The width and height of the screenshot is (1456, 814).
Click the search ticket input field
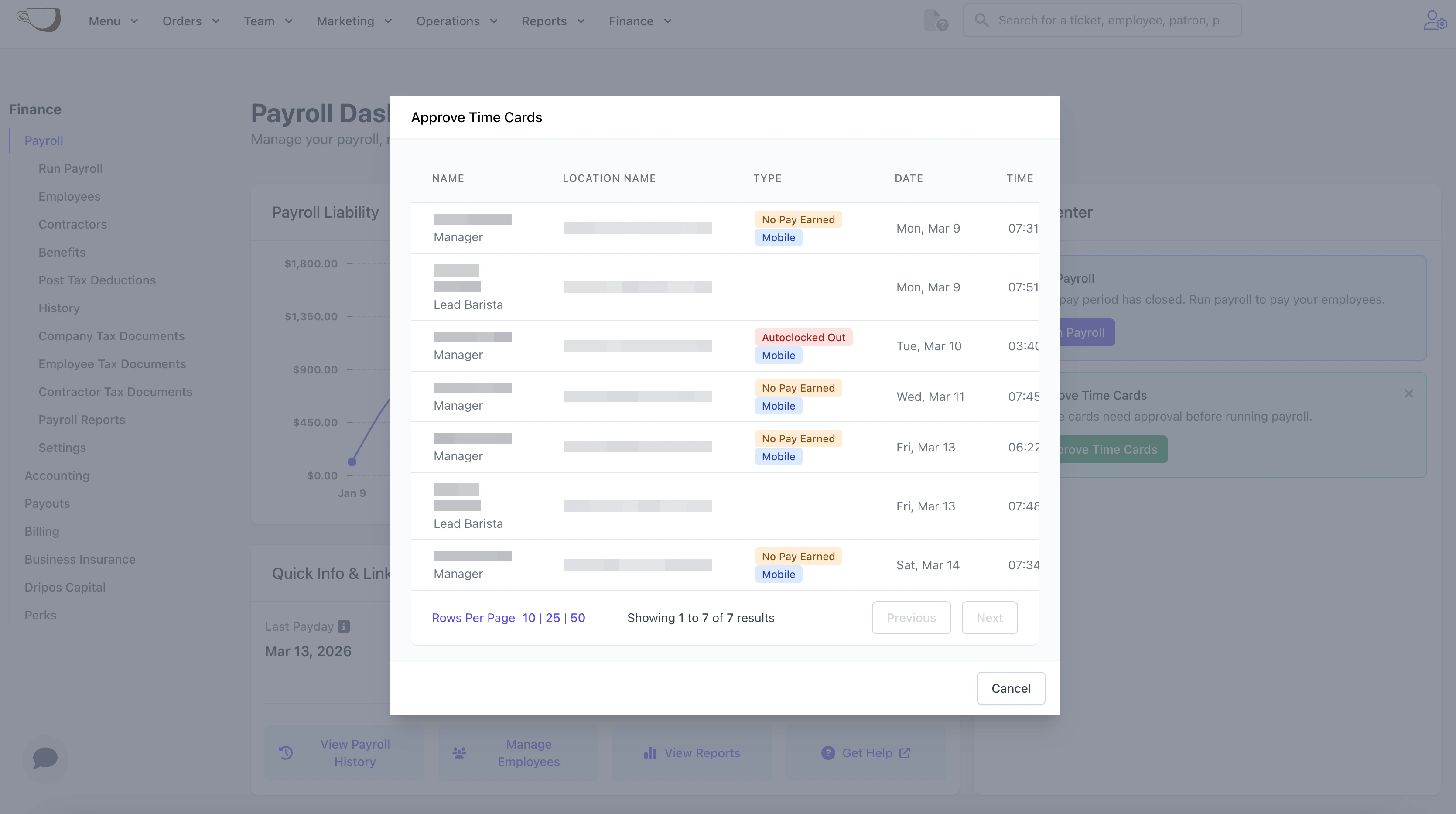(x=1108, y=21)
